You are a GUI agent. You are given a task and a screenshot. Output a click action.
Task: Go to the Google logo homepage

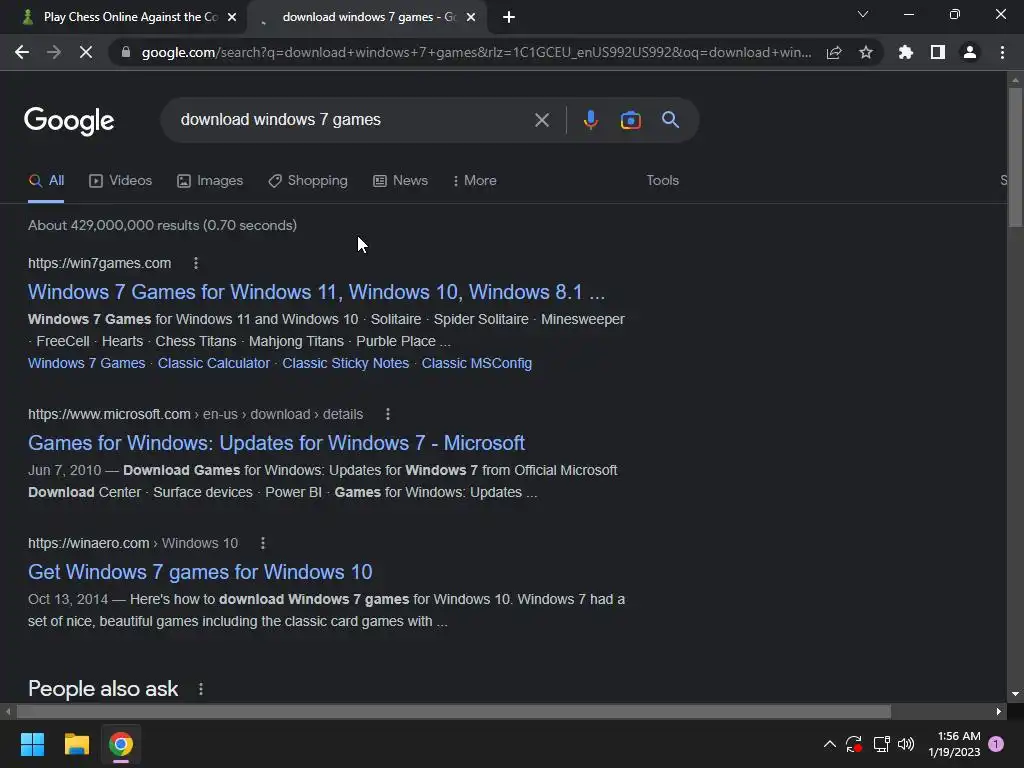[x=69, y=121]
